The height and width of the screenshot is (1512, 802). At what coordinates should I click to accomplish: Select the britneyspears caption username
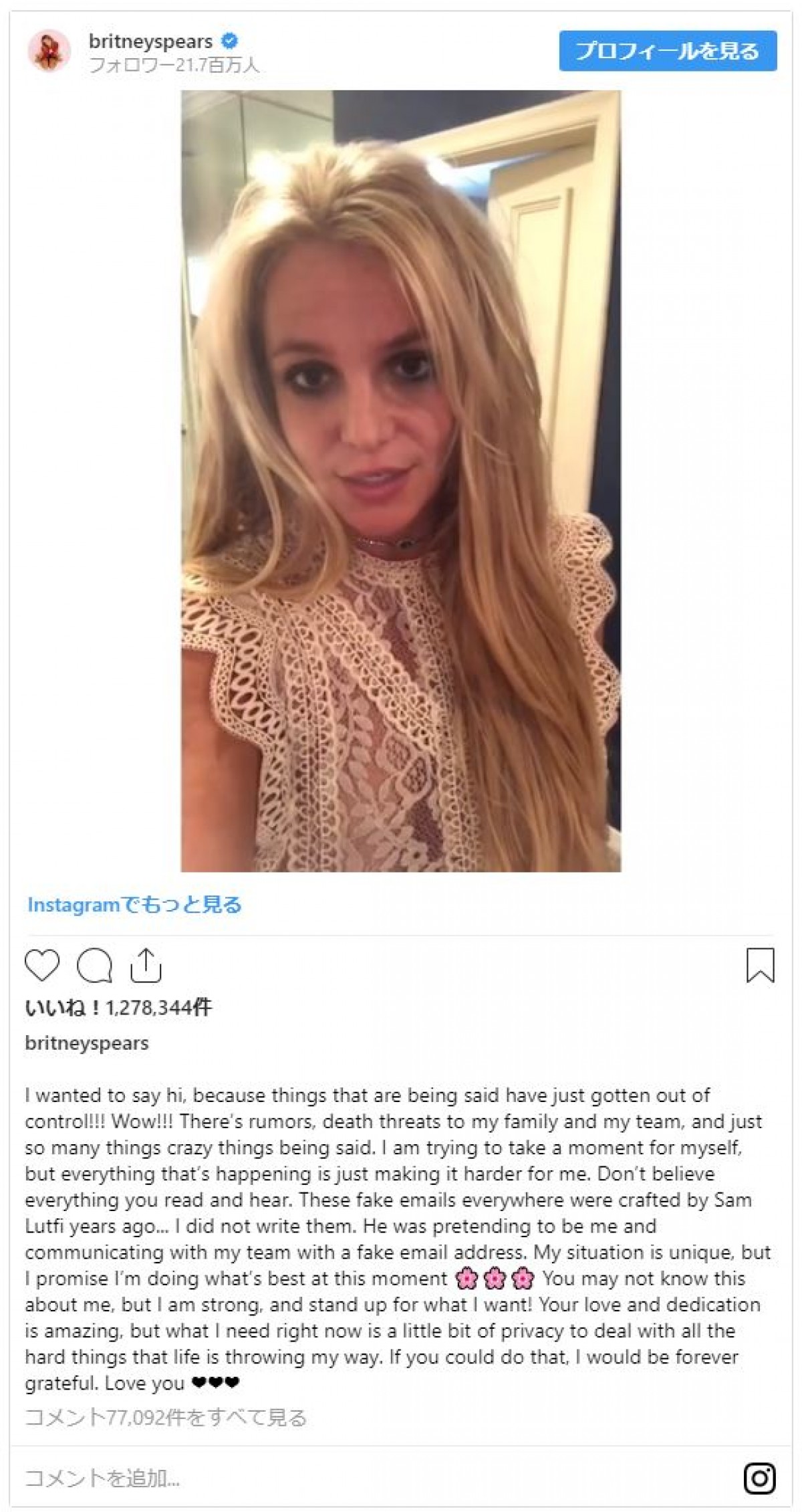pyautogui.click(x=87, y=1043)
